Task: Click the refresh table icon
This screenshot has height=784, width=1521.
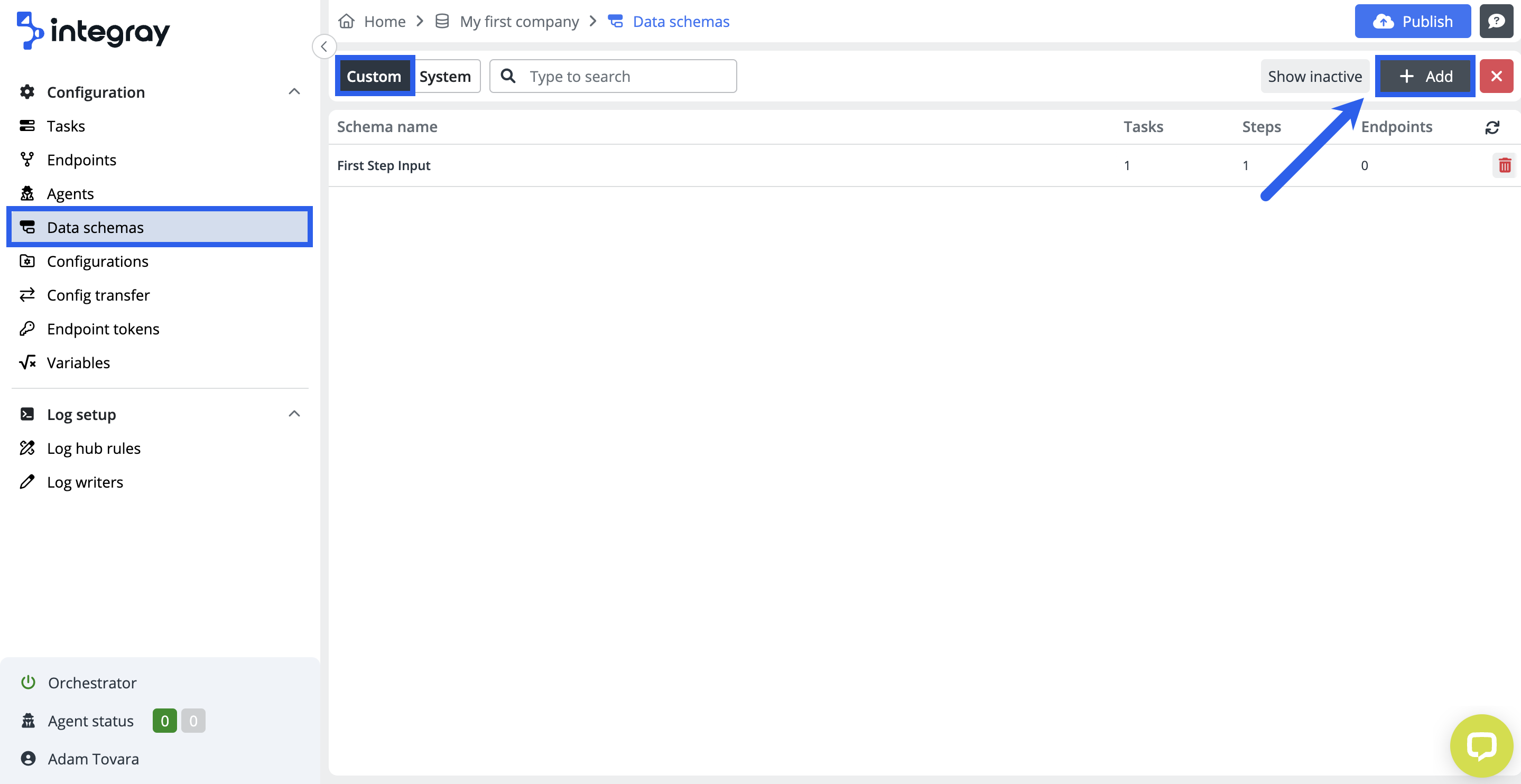Action: pyautogui.click(x=1492, y=127)
